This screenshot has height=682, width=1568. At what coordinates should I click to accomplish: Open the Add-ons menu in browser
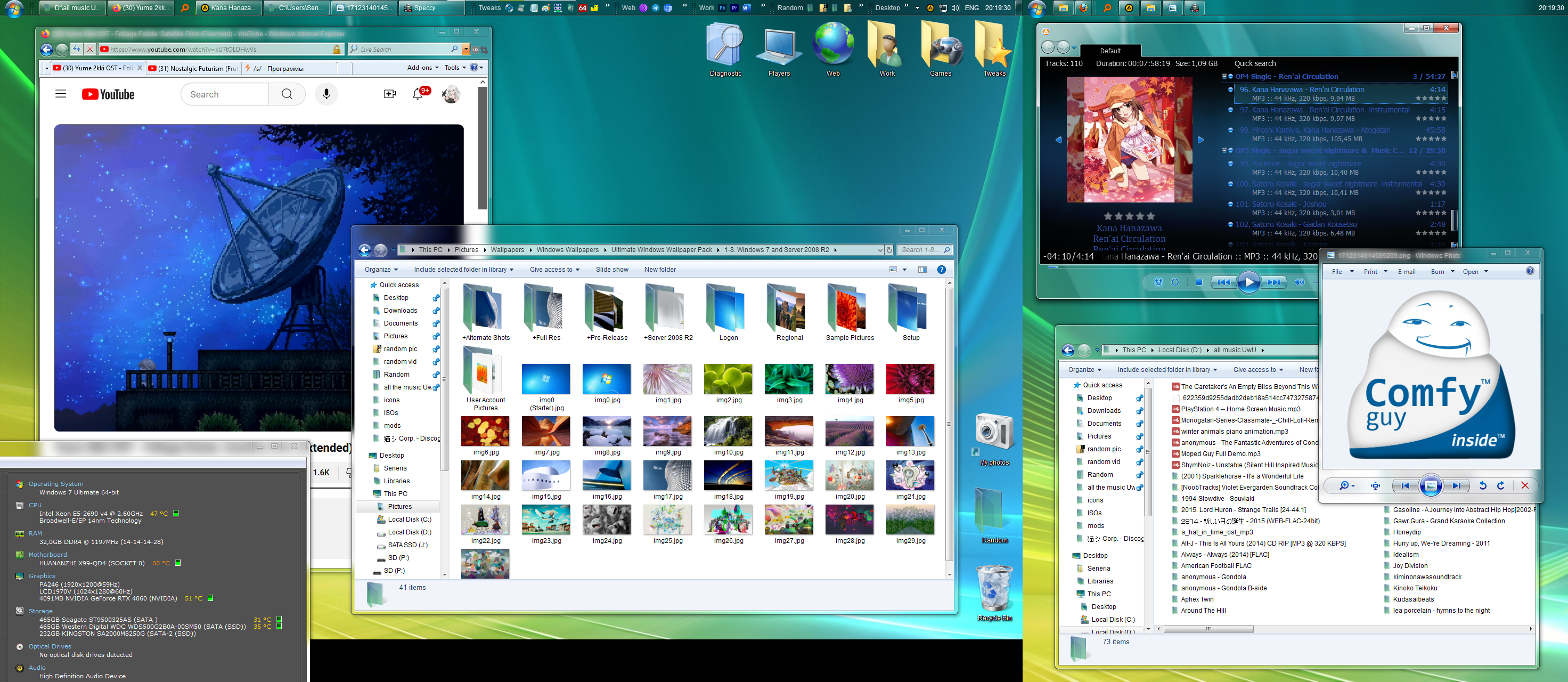tap(422, 68)
